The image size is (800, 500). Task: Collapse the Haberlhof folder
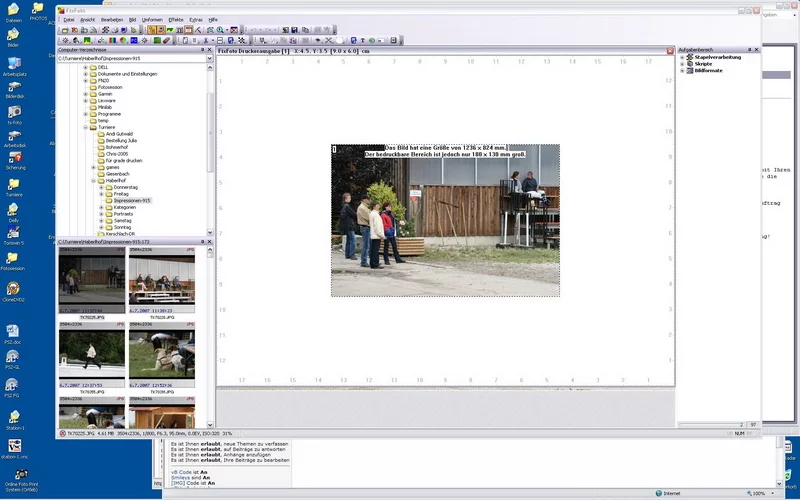(x=93, y=181)
